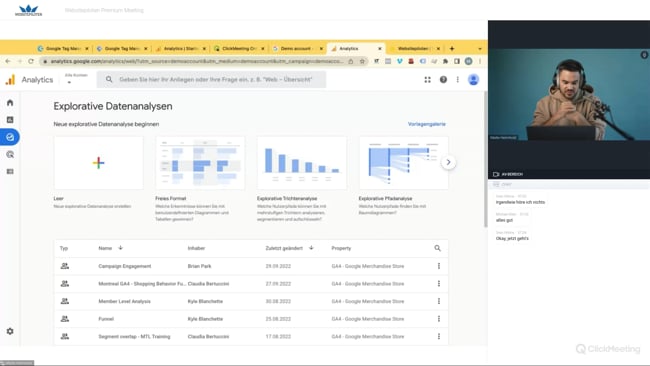Click the browser back arrow
The image size is (650, 366).
click(x=8, y=61)
